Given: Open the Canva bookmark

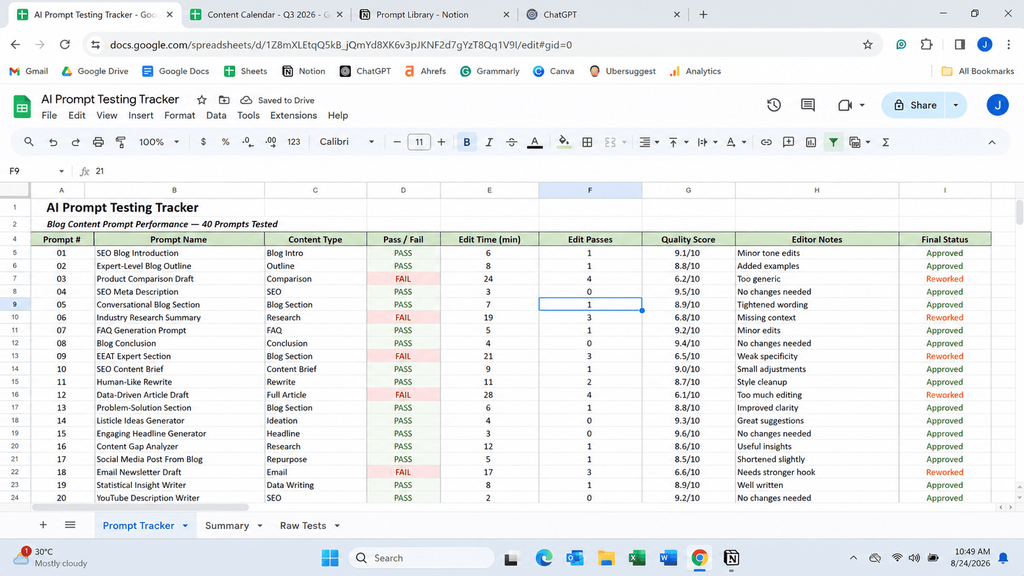Looking at the screenshot, I should (554, 71).
